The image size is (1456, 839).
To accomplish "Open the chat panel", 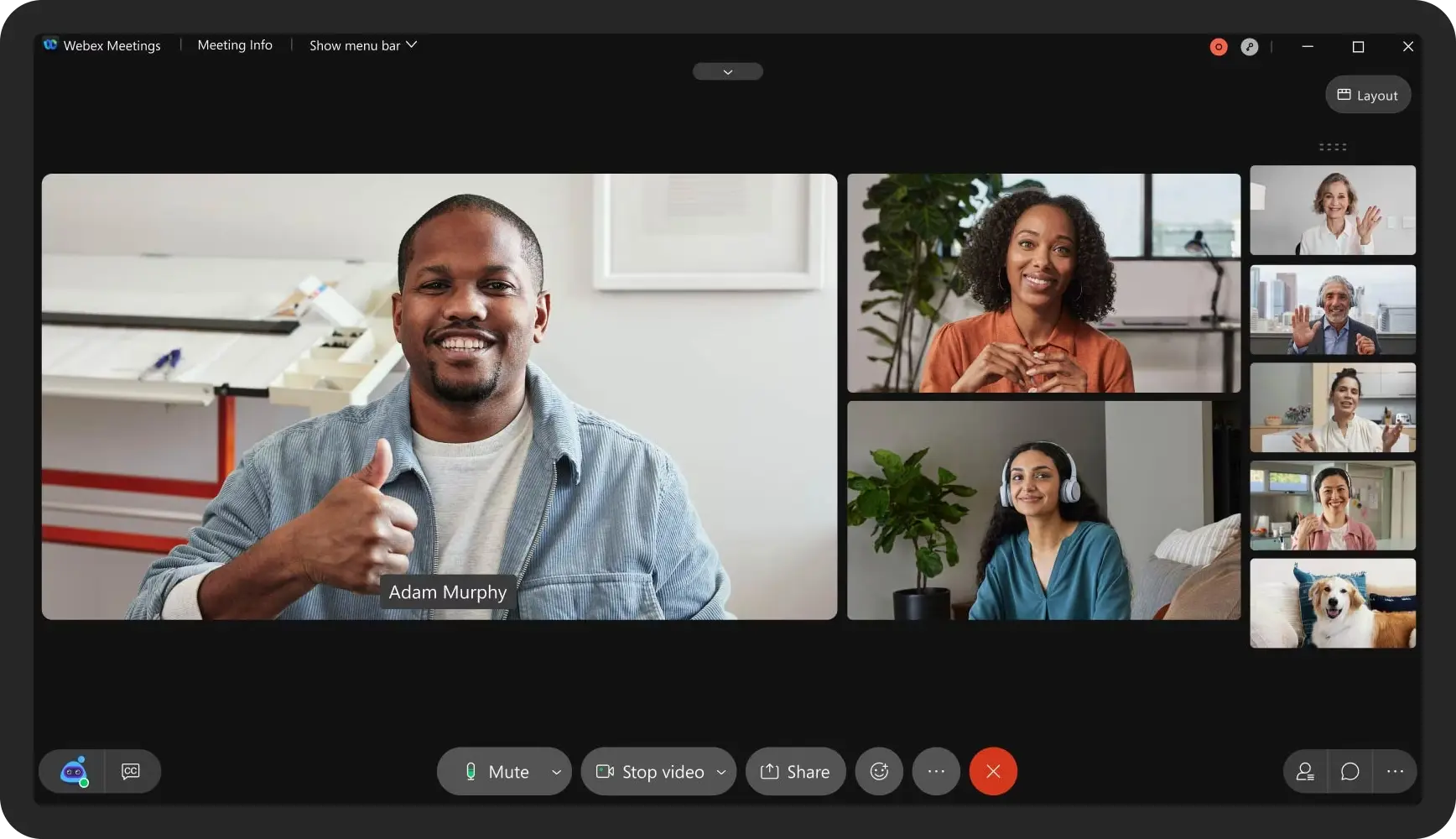I will point(1349,771).
